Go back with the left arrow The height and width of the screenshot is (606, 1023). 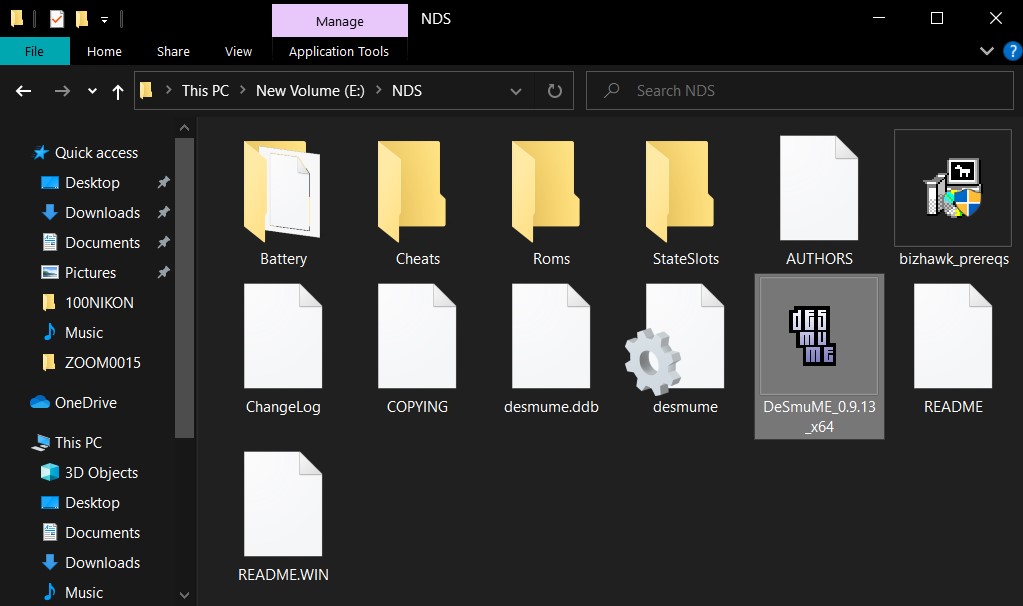click(x=23, y=91)
